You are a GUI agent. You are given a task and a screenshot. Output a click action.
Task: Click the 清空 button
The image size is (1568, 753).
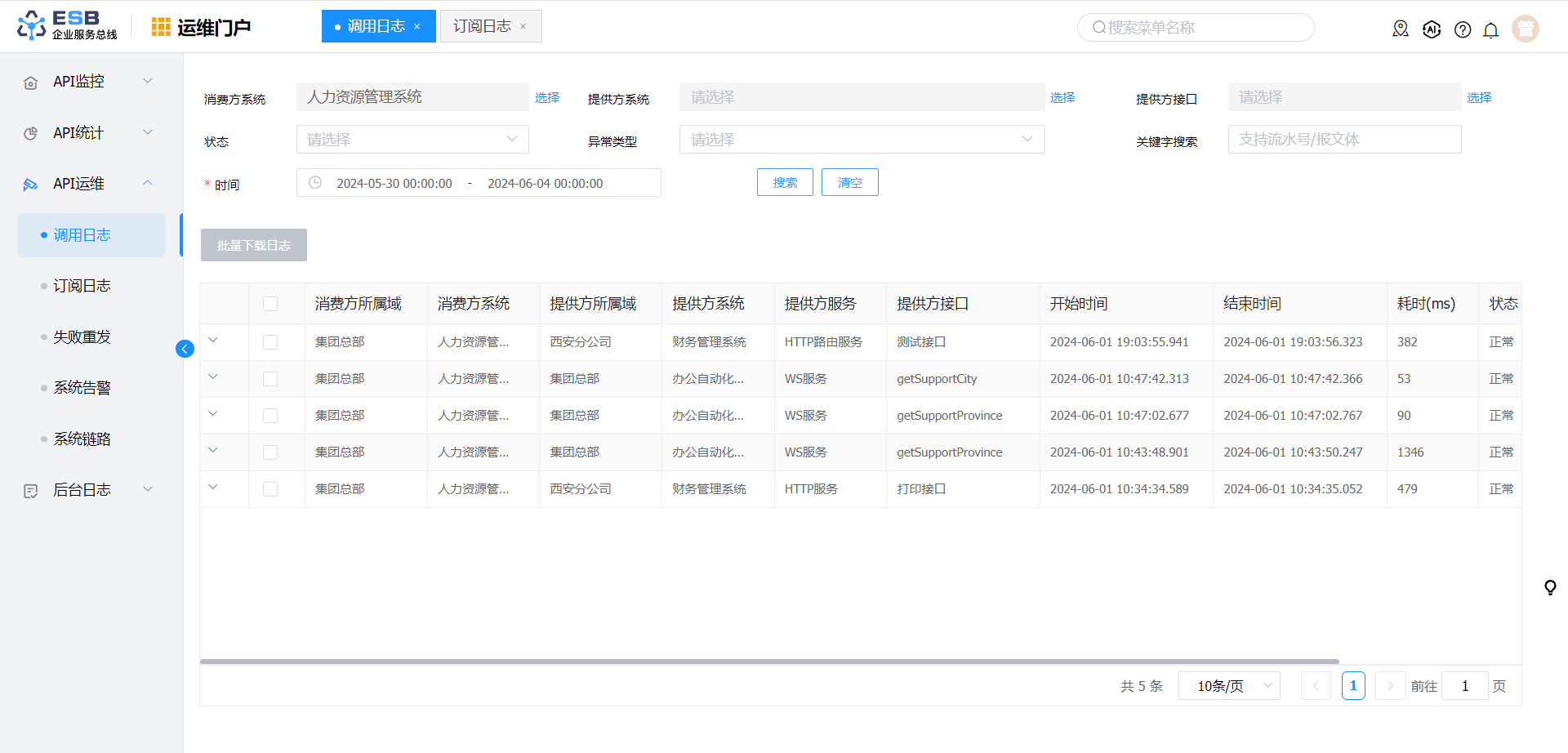pyautogui.click(x=849, y=182)
